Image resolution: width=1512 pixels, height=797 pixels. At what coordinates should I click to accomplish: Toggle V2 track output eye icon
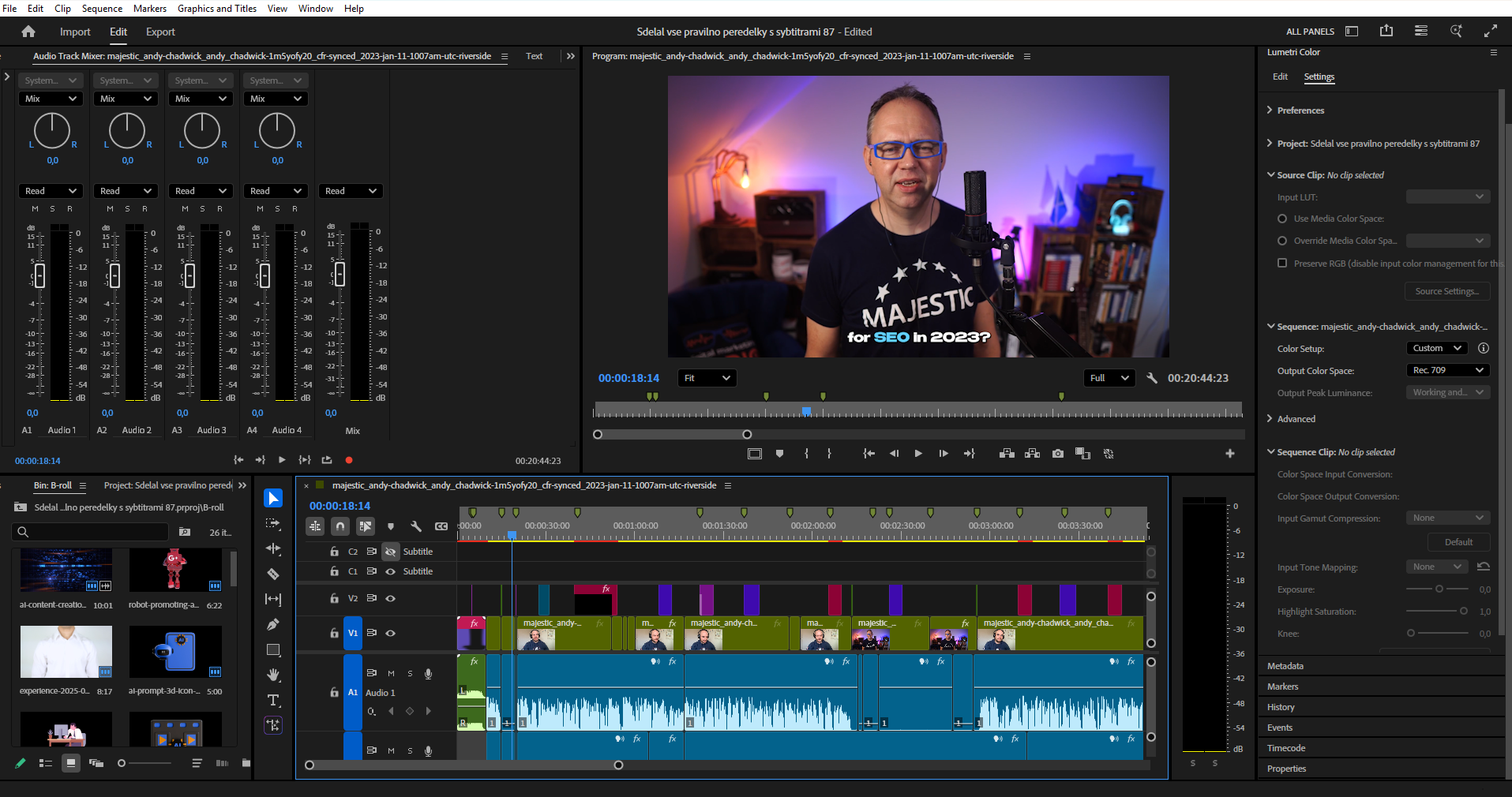390,598
